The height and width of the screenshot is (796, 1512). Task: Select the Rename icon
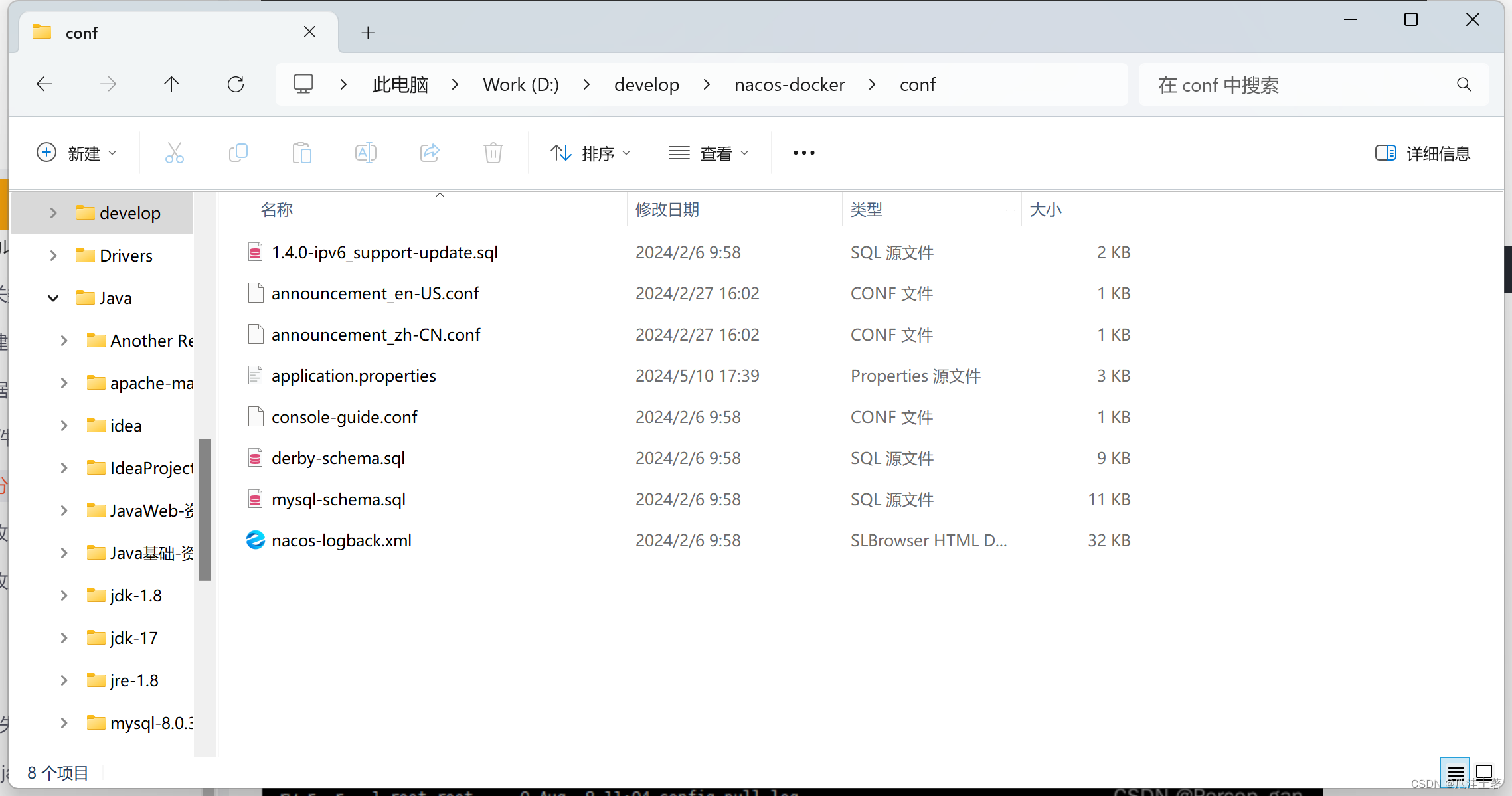pos(365,153)
